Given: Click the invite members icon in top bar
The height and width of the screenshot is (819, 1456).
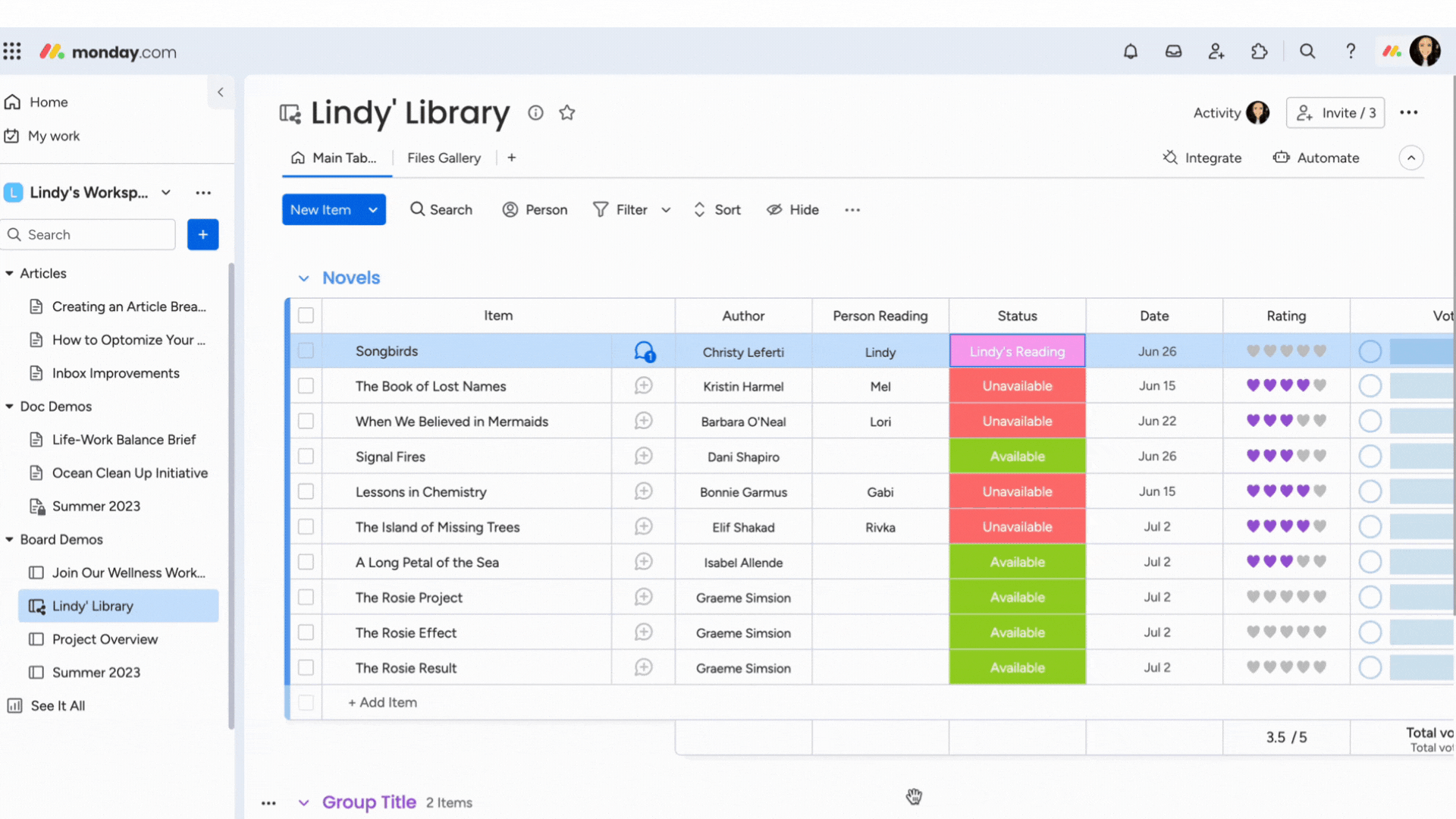Looking at the screenshot, I should coord(1216,52).
